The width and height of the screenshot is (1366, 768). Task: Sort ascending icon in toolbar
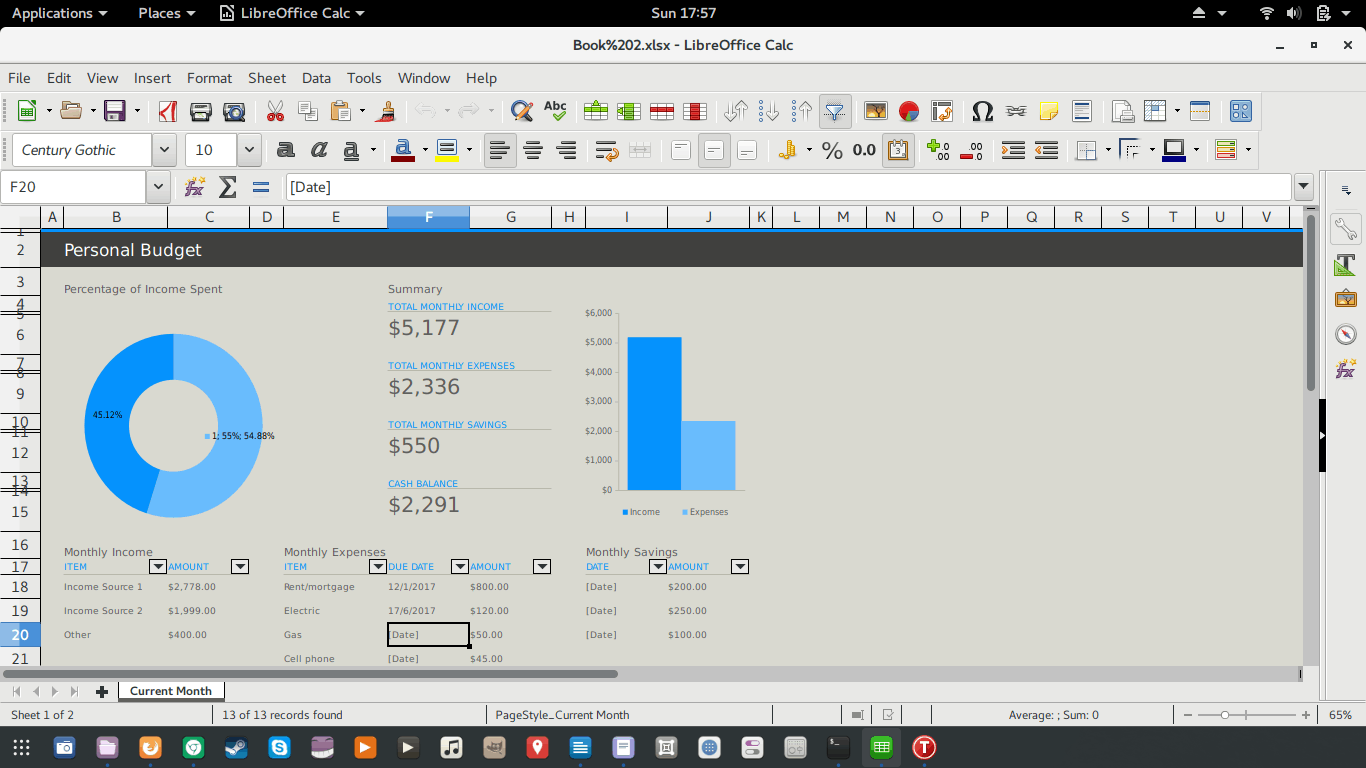click(x=769, y=111)
